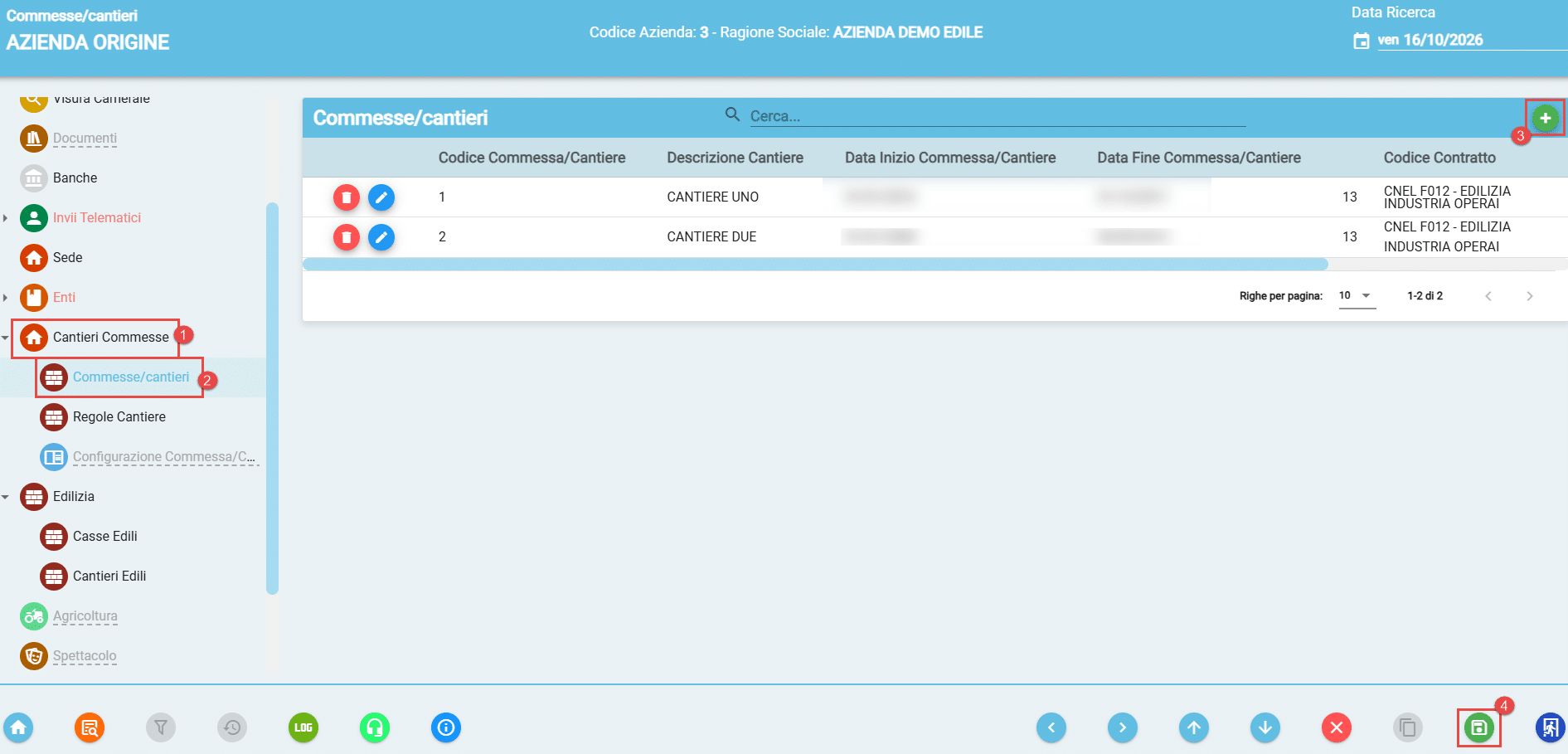Edit the CANTIERE DUE row

[x=381, y=237]
